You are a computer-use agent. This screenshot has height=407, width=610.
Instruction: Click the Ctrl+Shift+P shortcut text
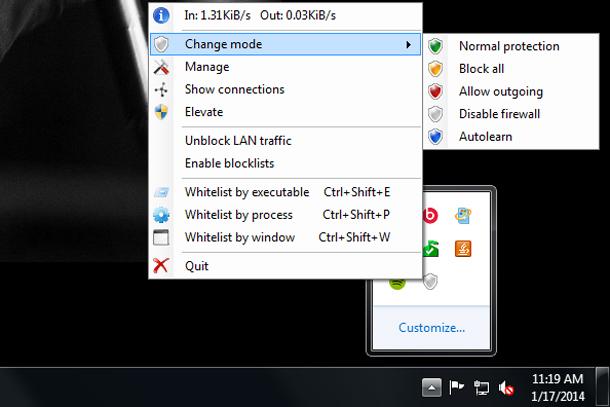point(356,215)
